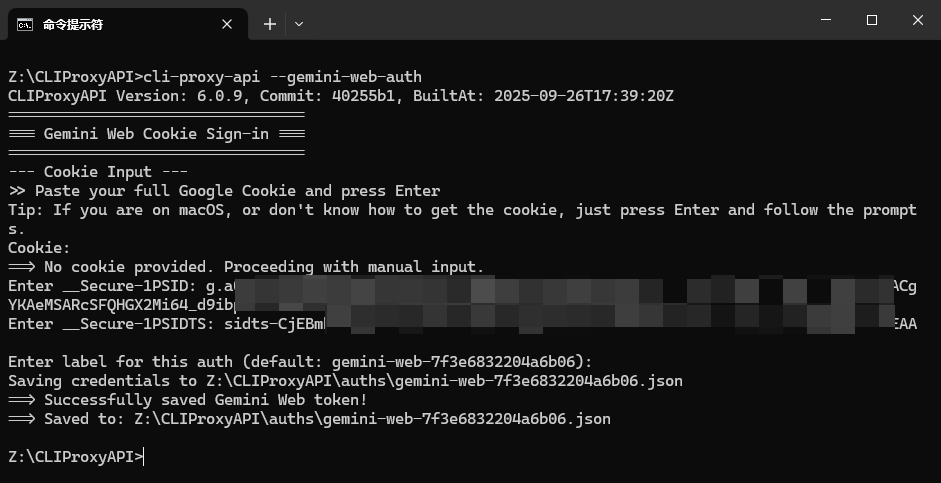The height and width of the screenshot is (483, 941).
Task: Click the --- Cookie Input --- line
Action: pos(98,172)
